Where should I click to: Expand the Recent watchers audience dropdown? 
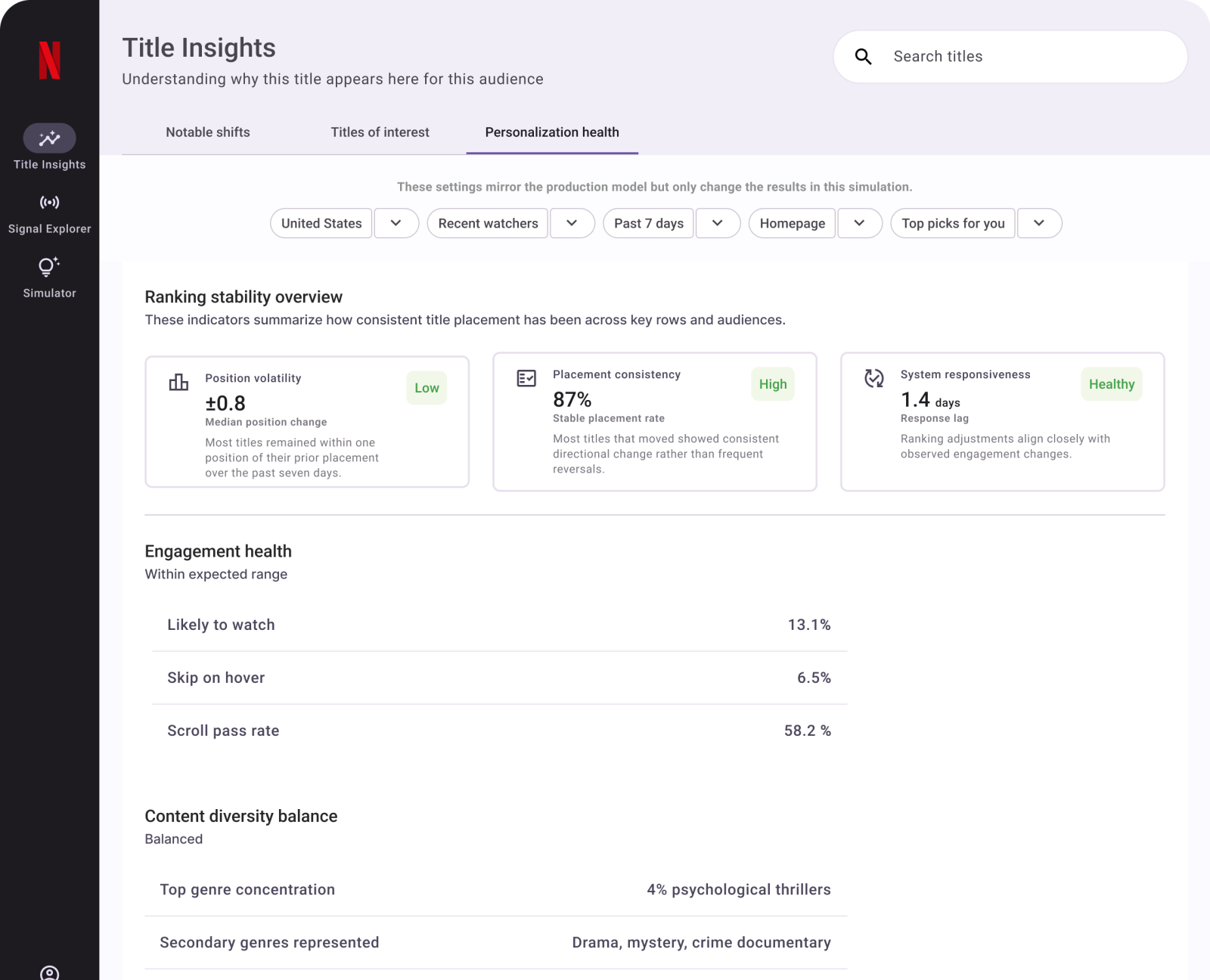tap(572, 224)
